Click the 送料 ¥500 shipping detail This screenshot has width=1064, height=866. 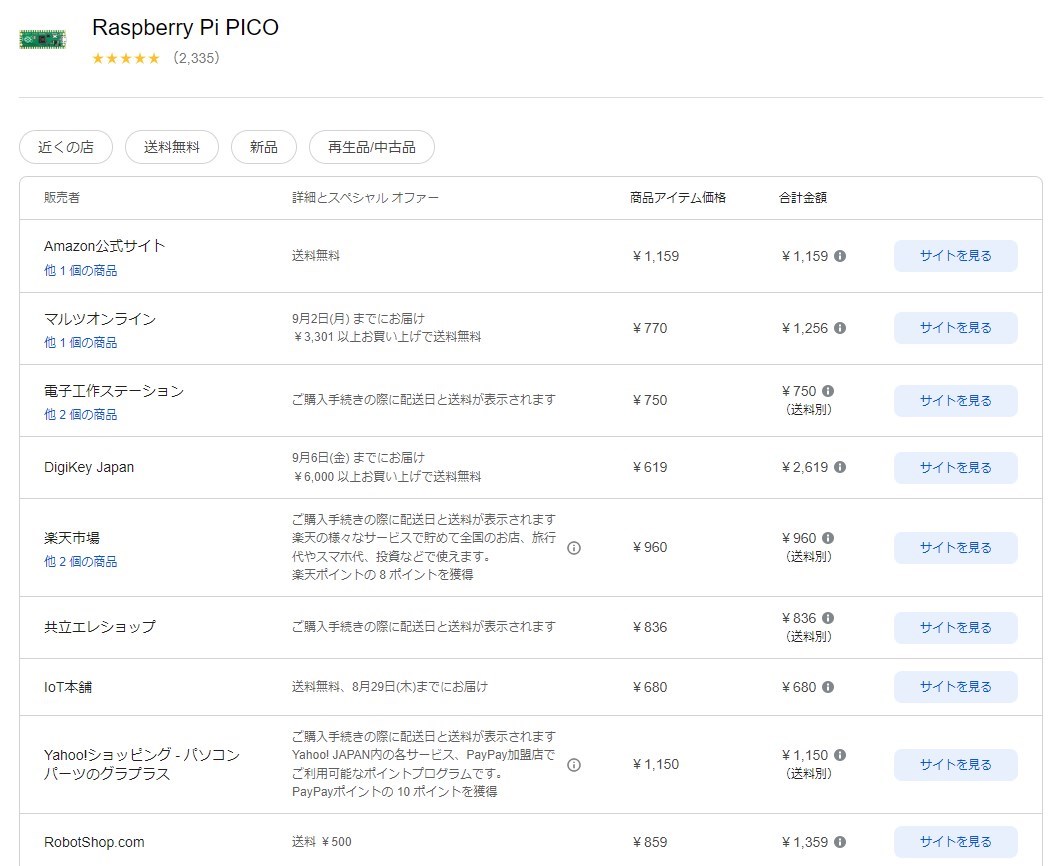[322, 842]
